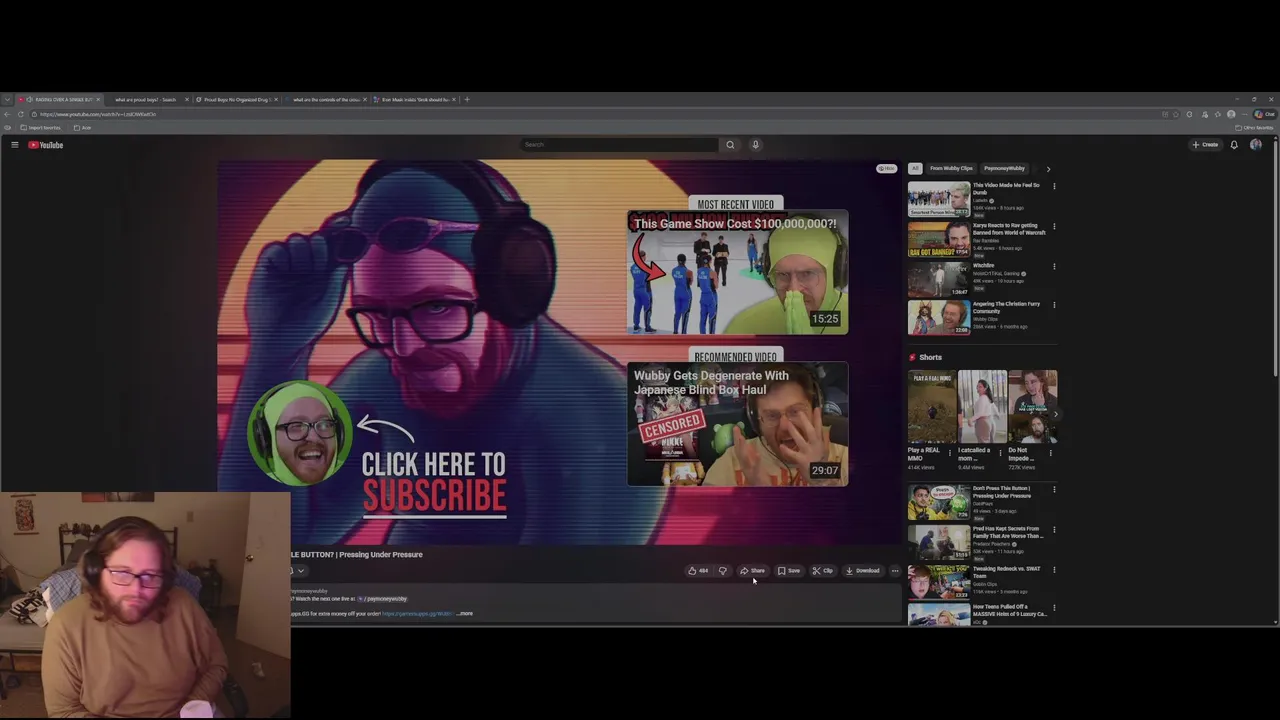Open Import favorites bookmark bar item
The height and width of the screenshot is (720, 1280).
[41, 128]
